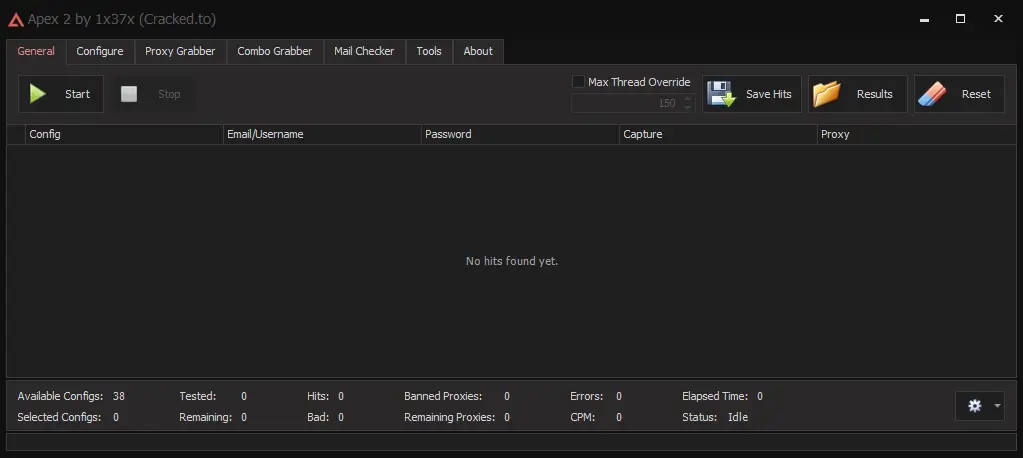Select the Mail Checker tab
The height and width of the screenshot is (458, 1023).
coord(364,51)
